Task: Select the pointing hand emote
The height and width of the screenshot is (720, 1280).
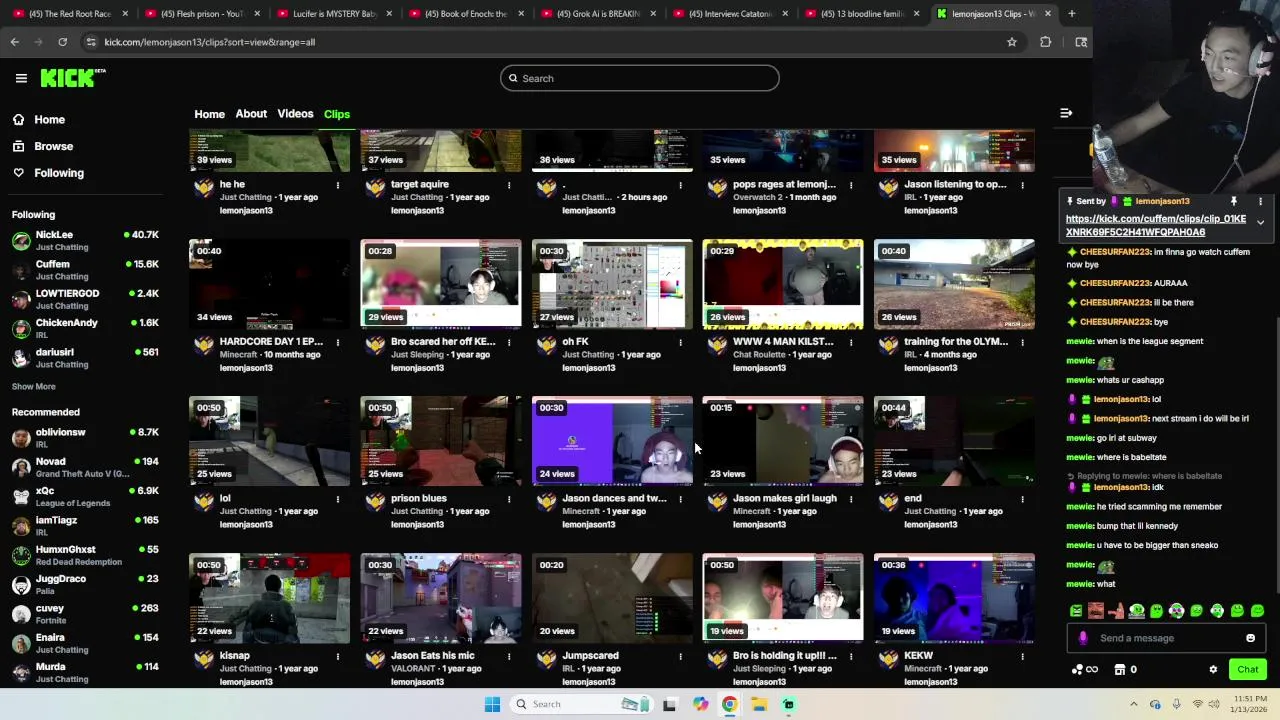Action: [1116, 610]
